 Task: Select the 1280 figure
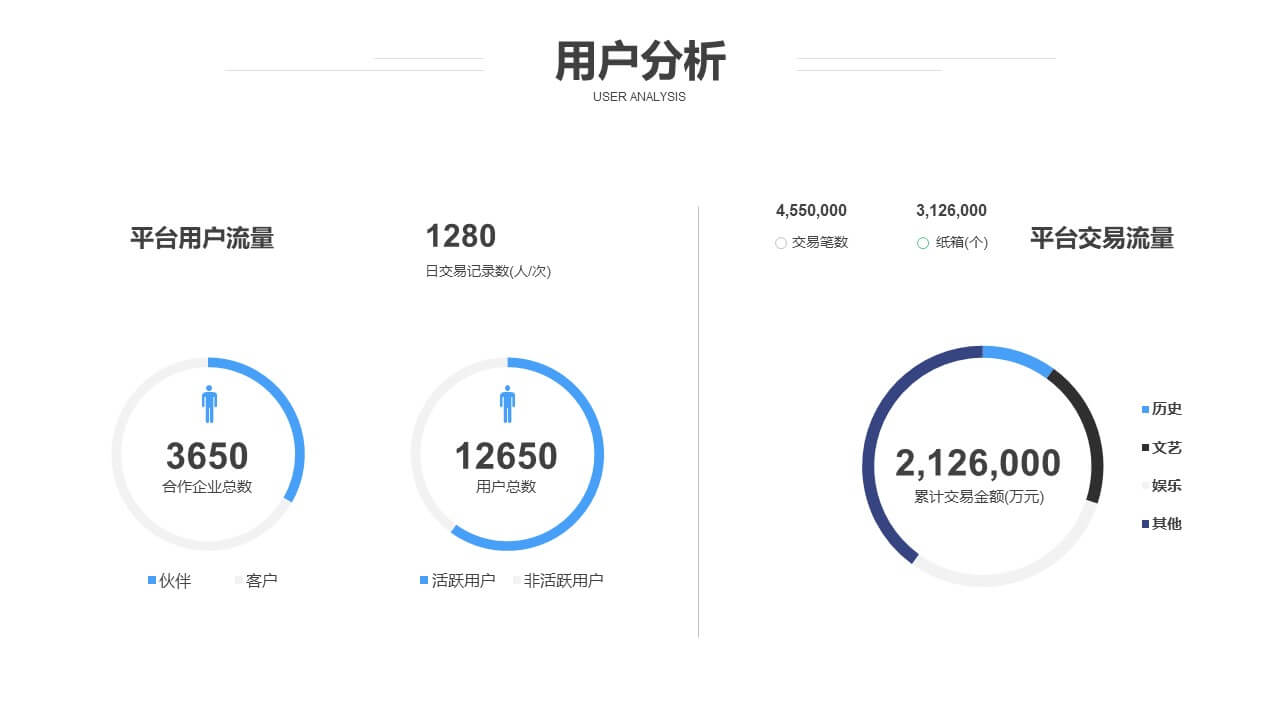[x=461, y=236]
